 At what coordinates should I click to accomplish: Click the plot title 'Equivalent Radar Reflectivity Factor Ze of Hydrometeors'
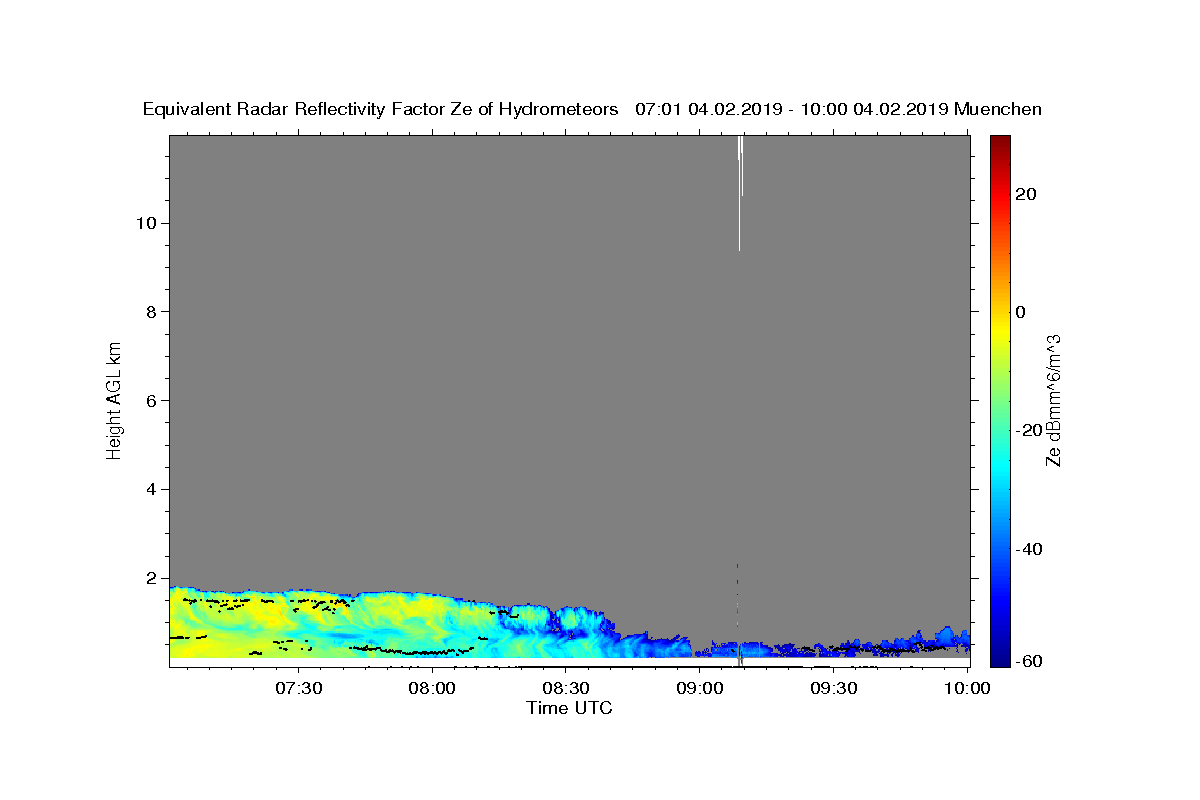(x=381, y=110)
